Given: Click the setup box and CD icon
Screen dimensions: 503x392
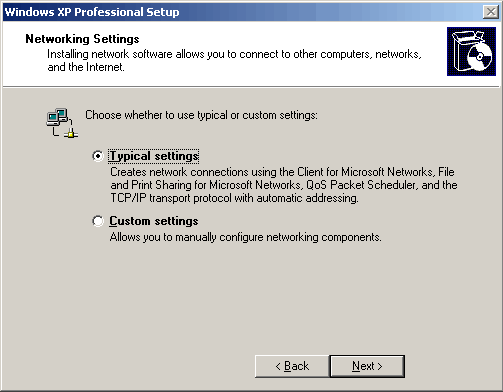Looking at the screenshot, I should point(471,51).
